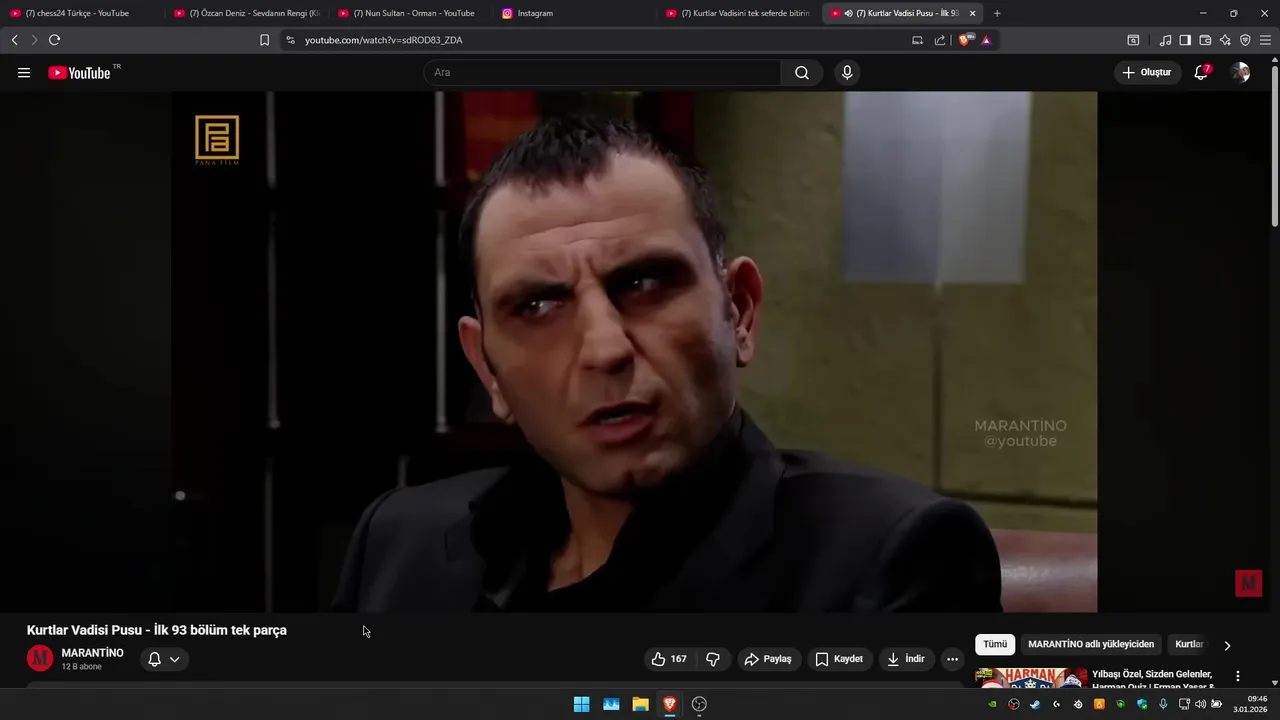
Task: Click Paylaş share button
Action: [x=768, y=659]
